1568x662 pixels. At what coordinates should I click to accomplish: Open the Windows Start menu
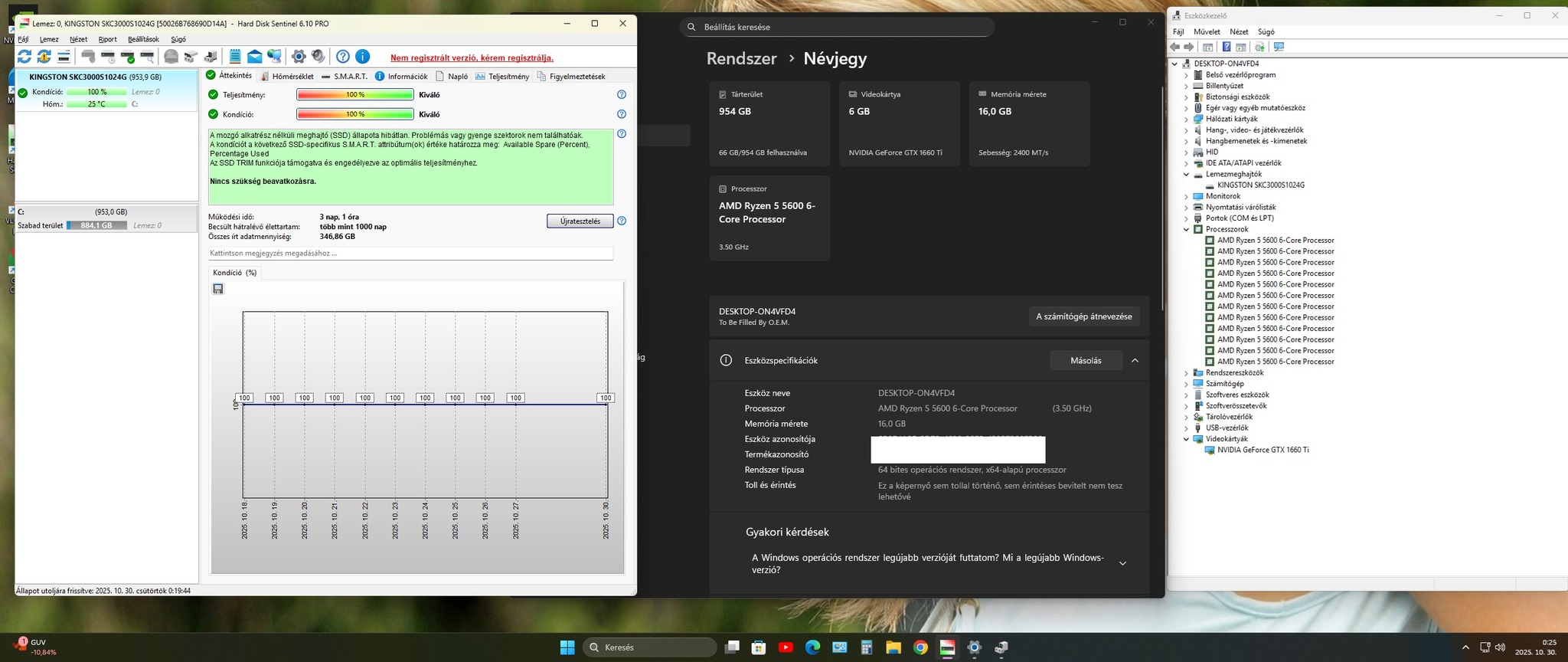click(567, 647)
